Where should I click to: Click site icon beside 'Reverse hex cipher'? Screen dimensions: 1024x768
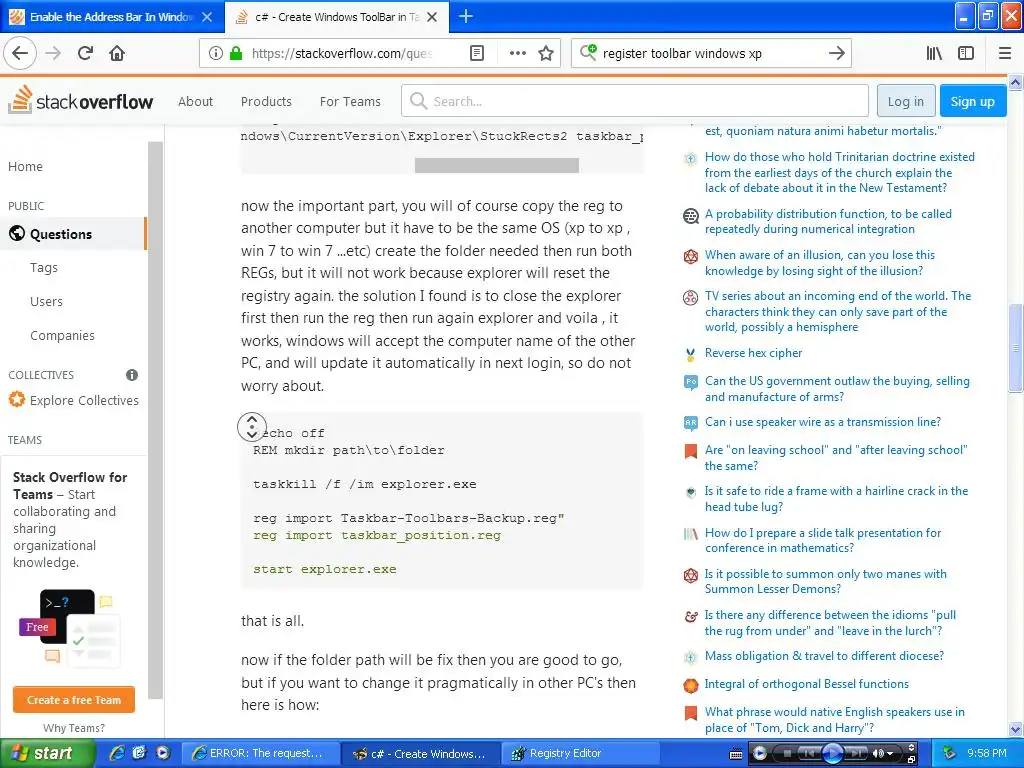[690, 355]
